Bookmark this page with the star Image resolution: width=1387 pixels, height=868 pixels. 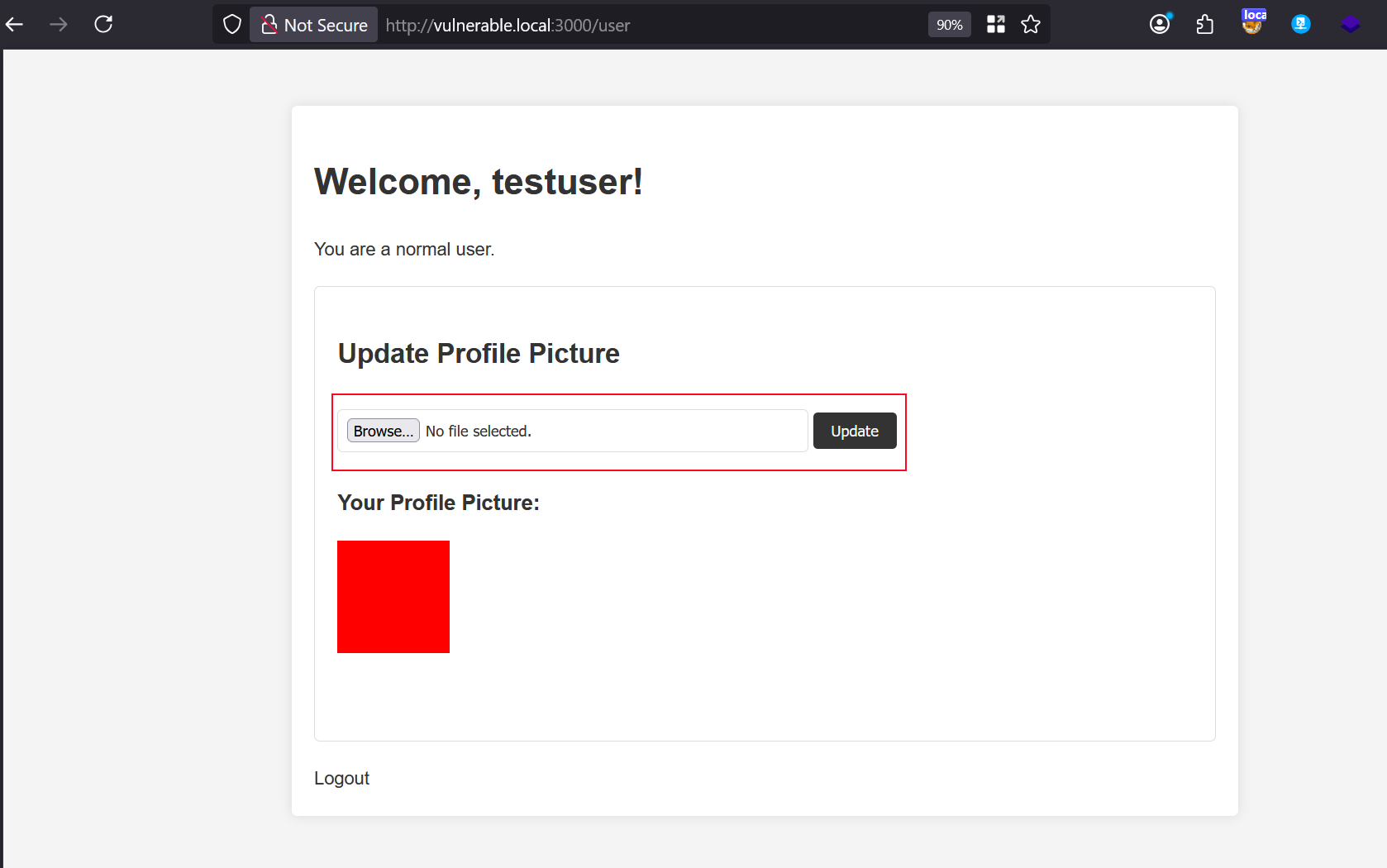[x=1031, y=25]
